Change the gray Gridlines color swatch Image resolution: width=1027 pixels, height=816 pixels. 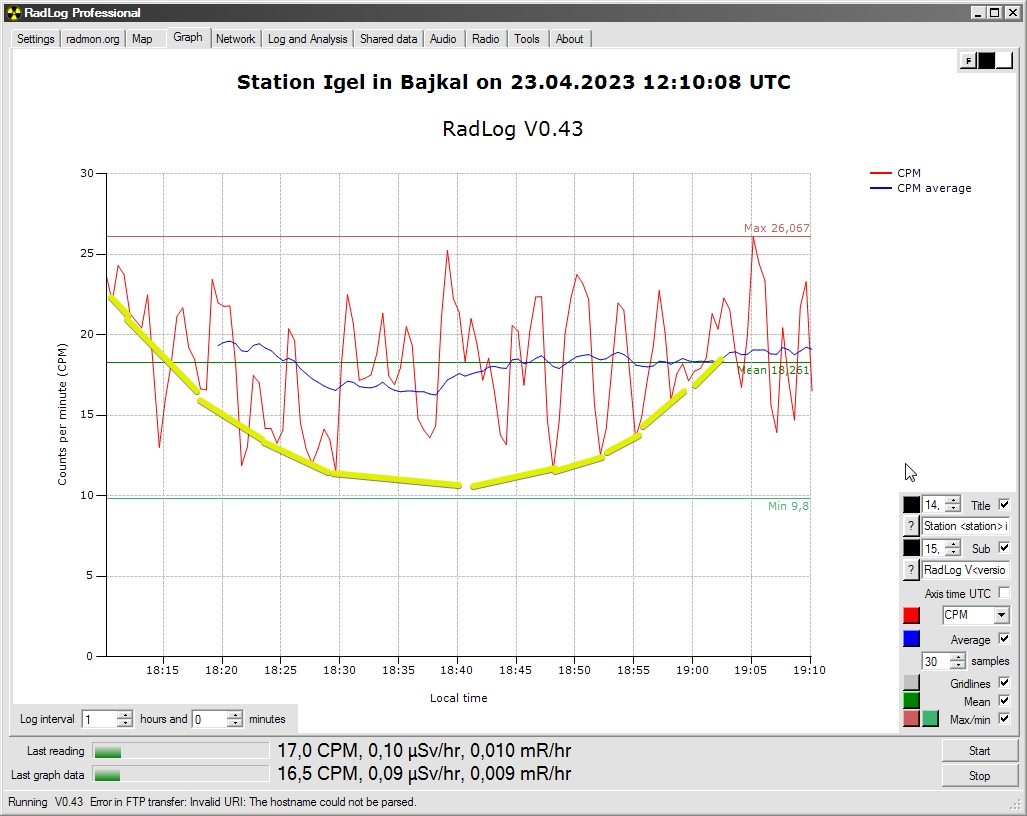pos(911,683)
